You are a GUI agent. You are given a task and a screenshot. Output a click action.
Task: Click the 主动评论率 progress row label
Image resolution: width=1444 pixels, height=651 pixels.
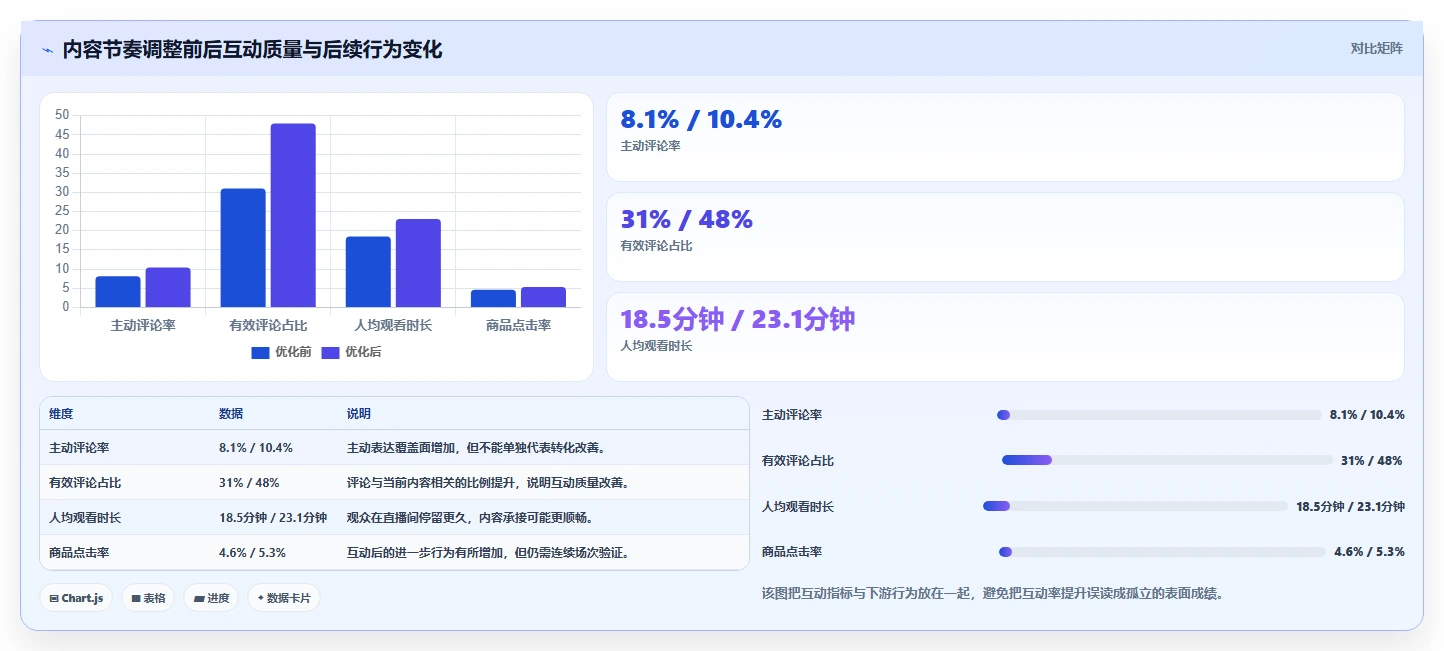[x=792, y=415]
